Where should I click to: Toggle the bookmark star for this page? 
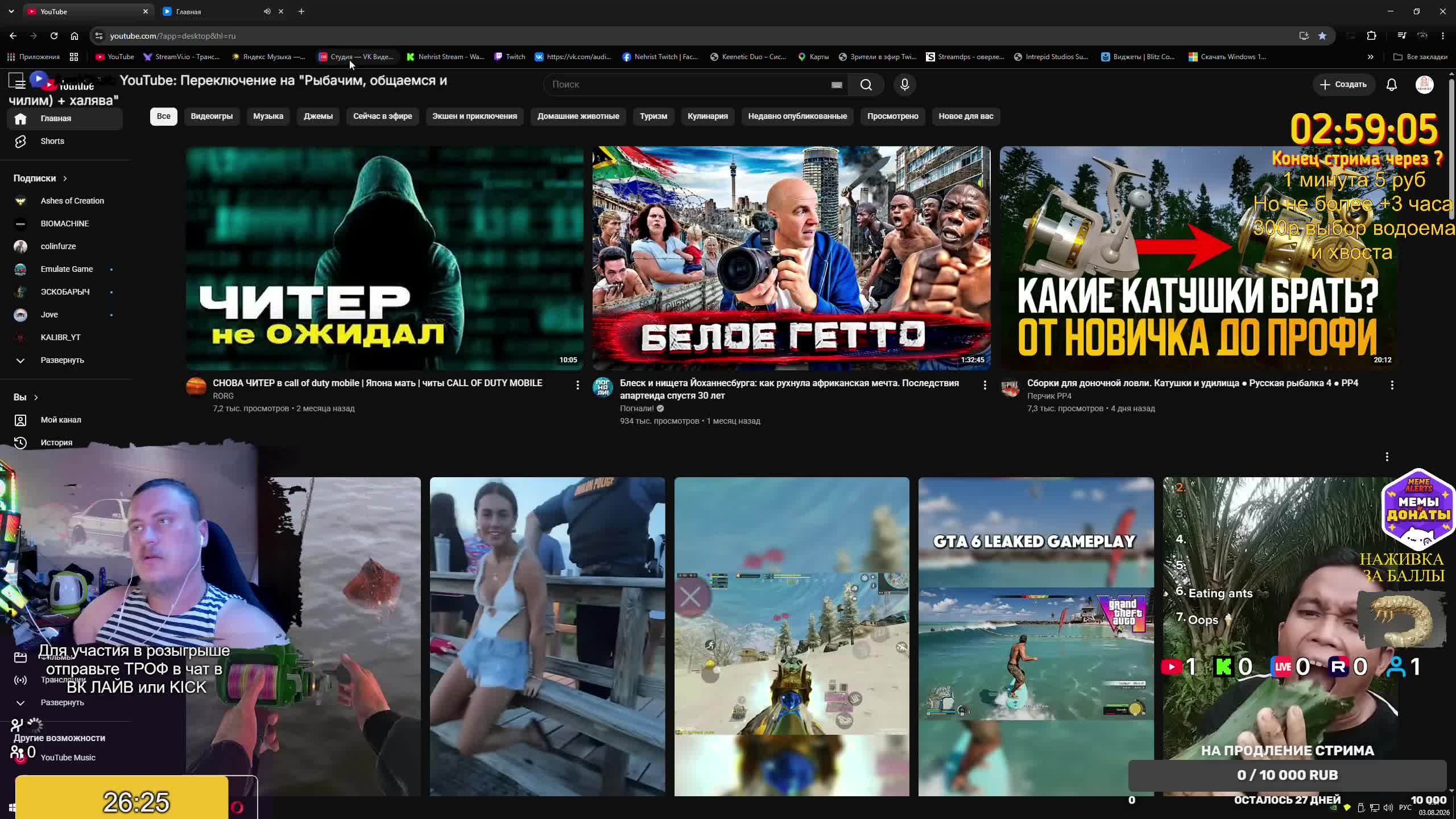coord(1322,36)
